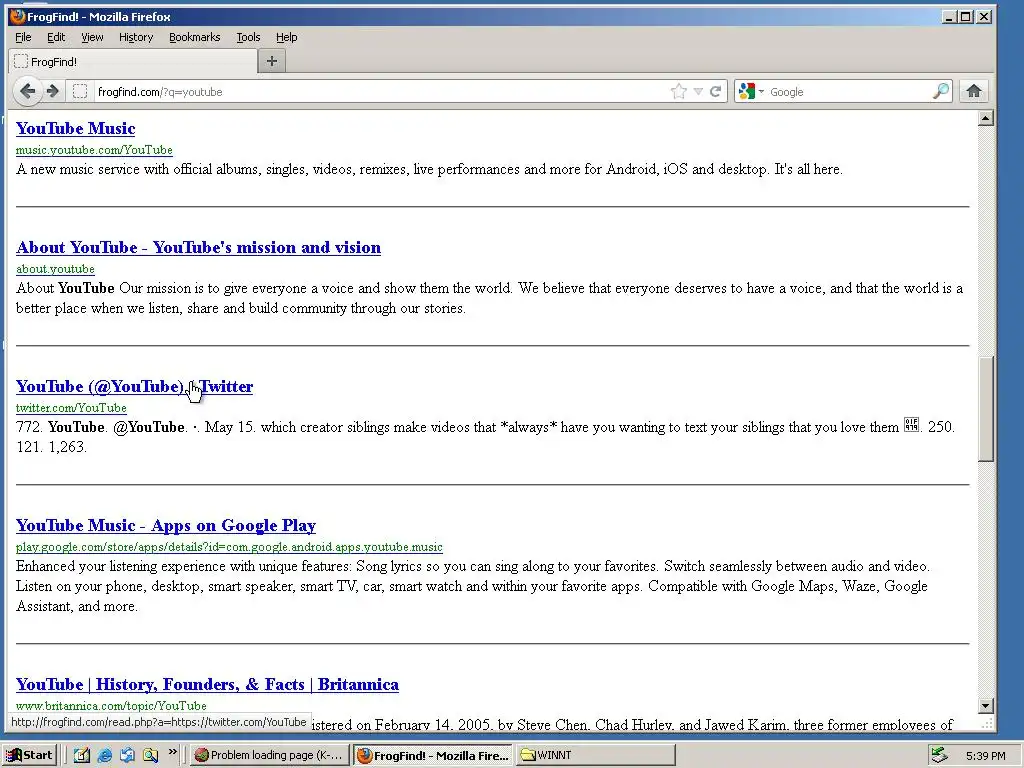Viewport: 1024px width, 768px height.
Task: Open the play.google.com store URL link
Action: [229, 547]
